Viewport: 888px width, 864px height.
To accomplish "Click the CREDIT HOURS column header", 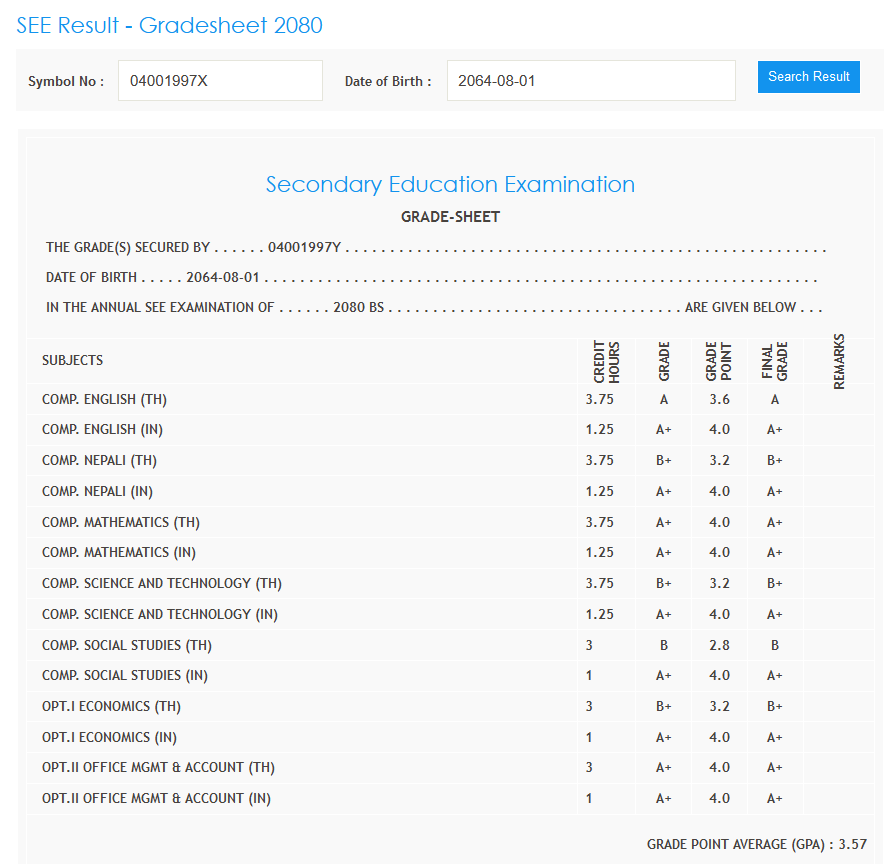I will coord(607,361).
